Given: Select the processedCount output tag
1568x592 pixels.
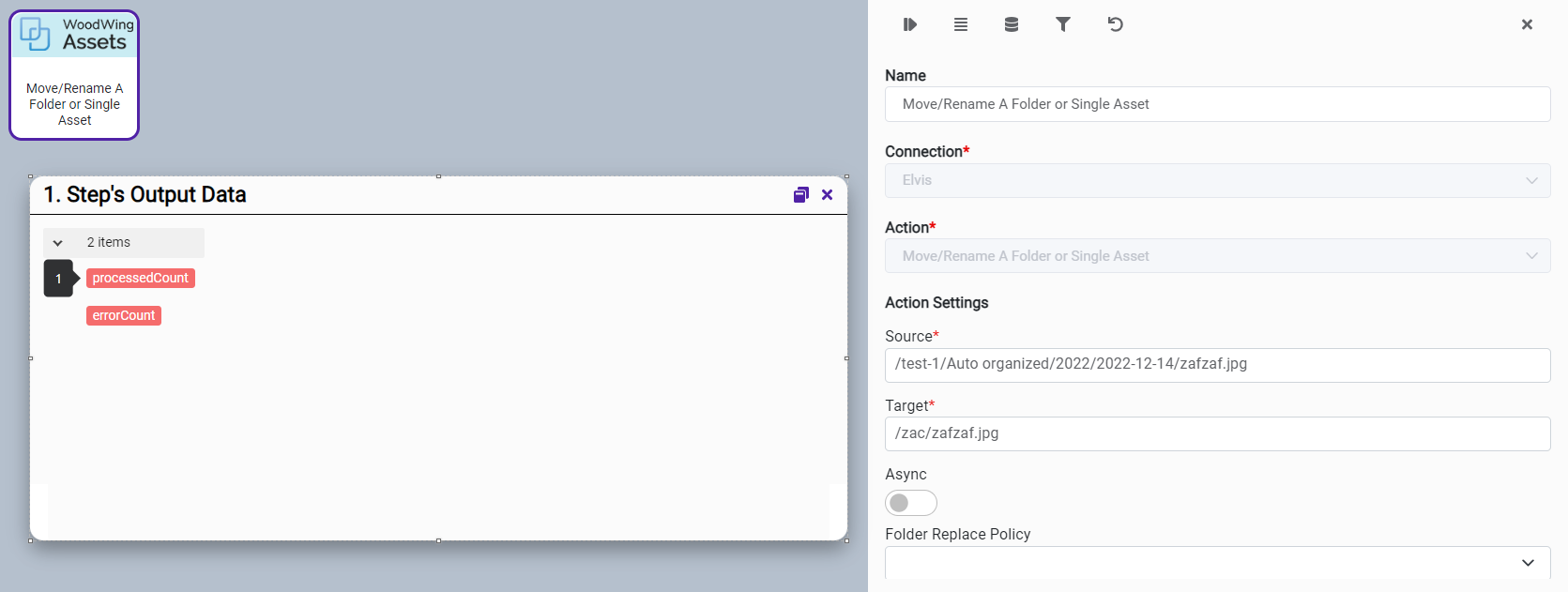Looking at the screenshot, I should point(140,279).
